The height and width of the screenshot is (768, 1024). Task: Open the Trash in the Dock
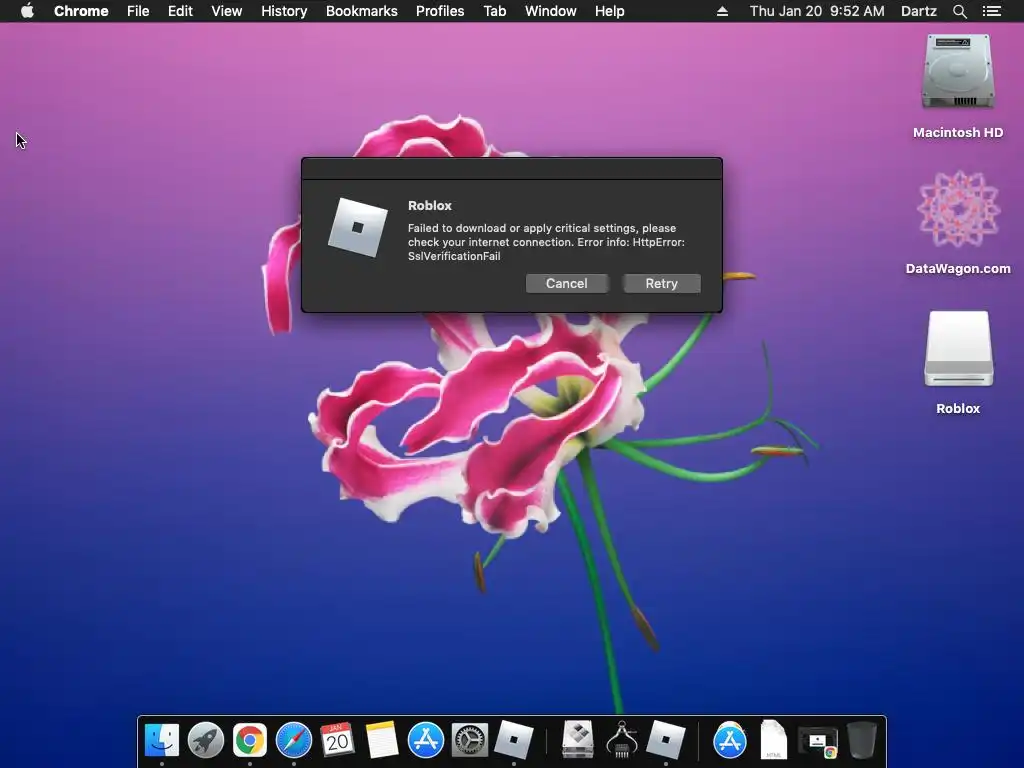[862, 740]
